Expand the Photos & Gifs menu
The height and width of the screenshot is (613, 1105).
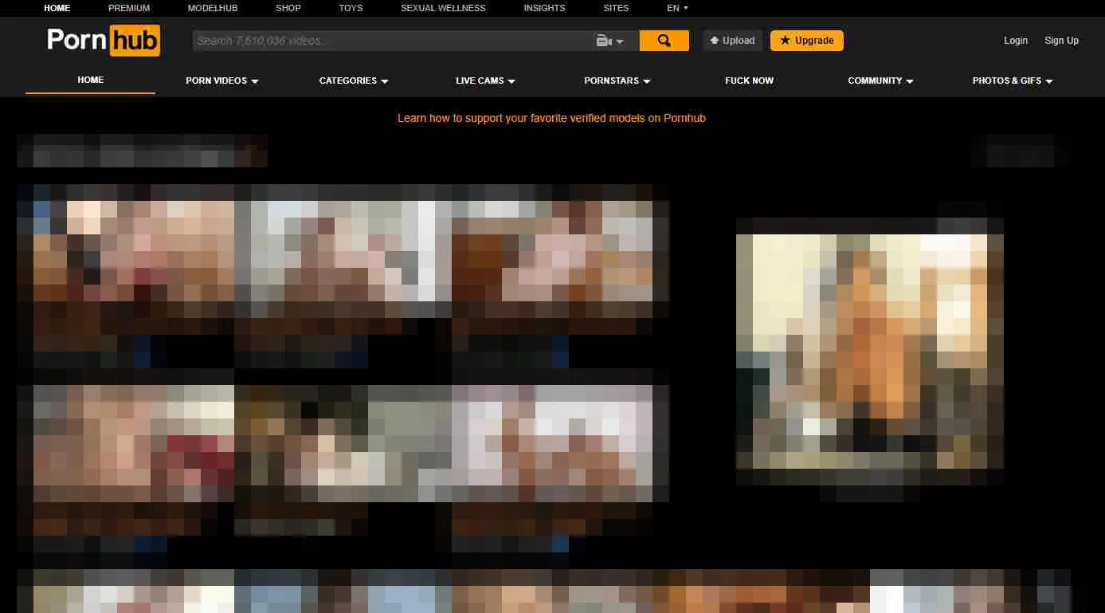pyautogui.click(x=1012, y=81)
